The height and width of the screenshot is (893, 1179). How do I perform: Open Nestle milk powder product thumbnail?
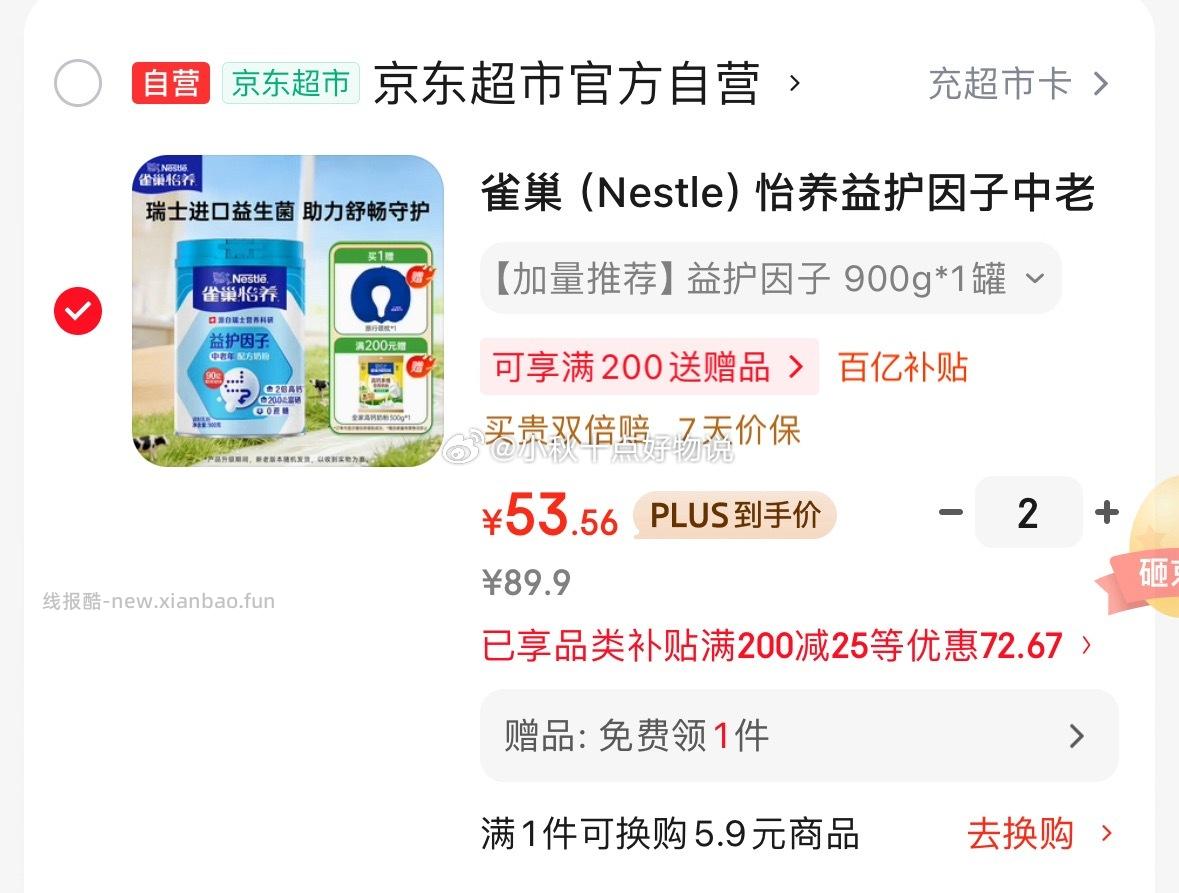[x=287, y=310]
